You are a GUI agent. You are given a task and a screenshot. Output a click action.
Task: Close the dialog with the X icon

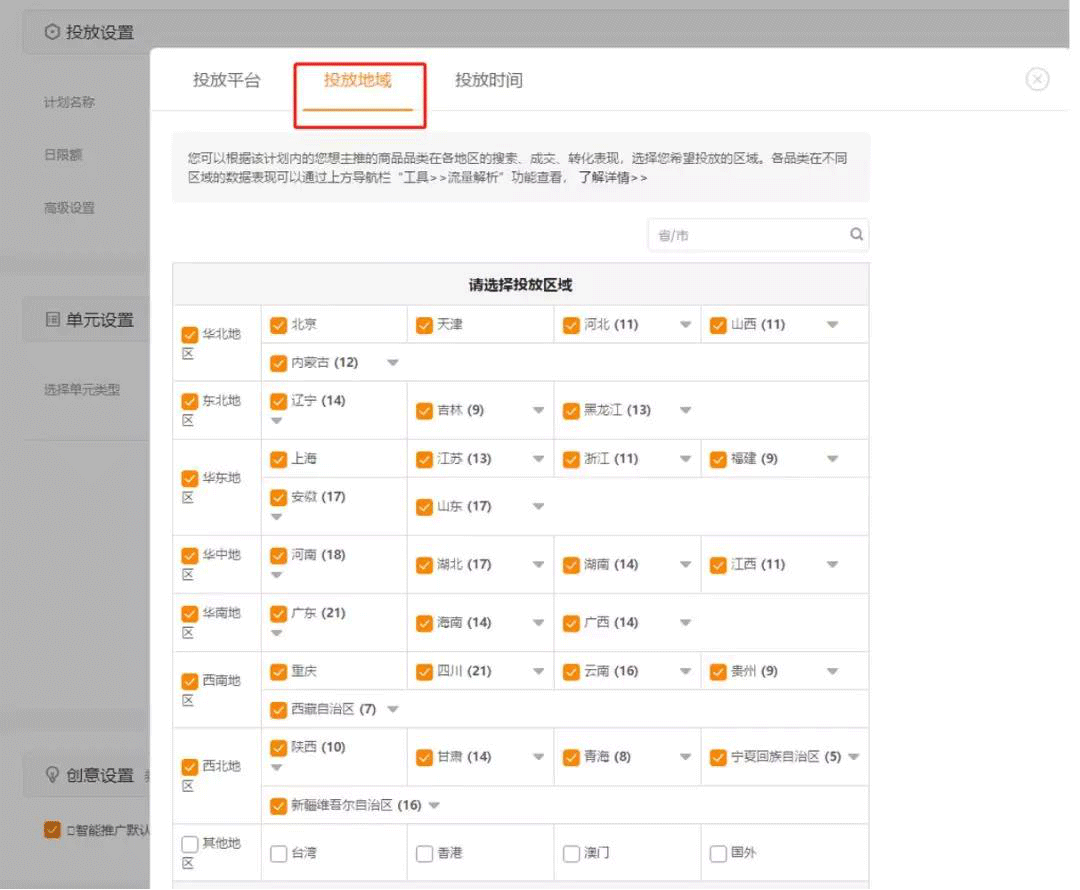tap(1037, 80)
